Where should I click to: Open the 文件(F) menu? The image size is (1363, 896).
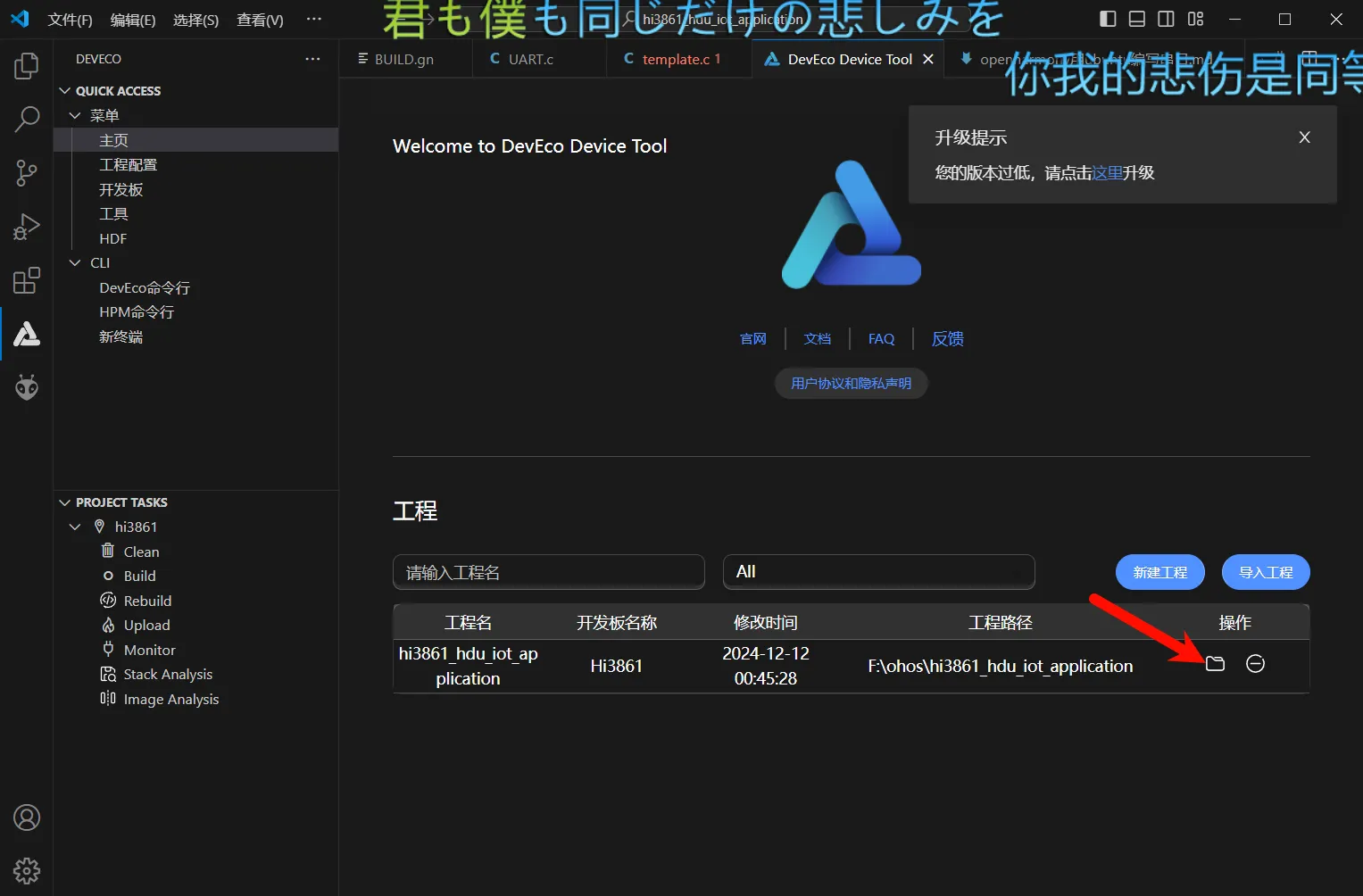point(70,20)
